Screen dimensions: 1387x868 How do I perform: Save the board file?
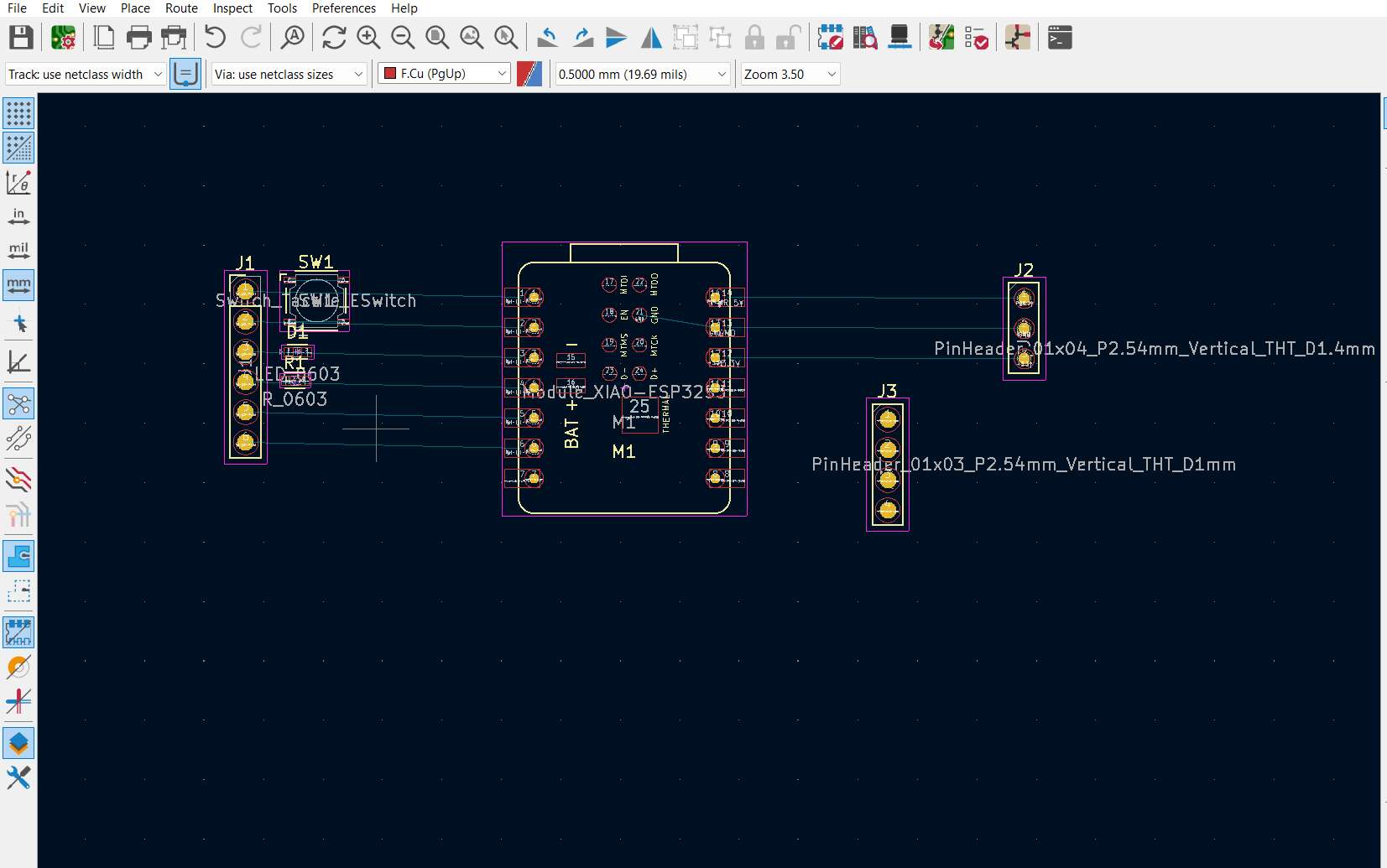coord(20,37)
